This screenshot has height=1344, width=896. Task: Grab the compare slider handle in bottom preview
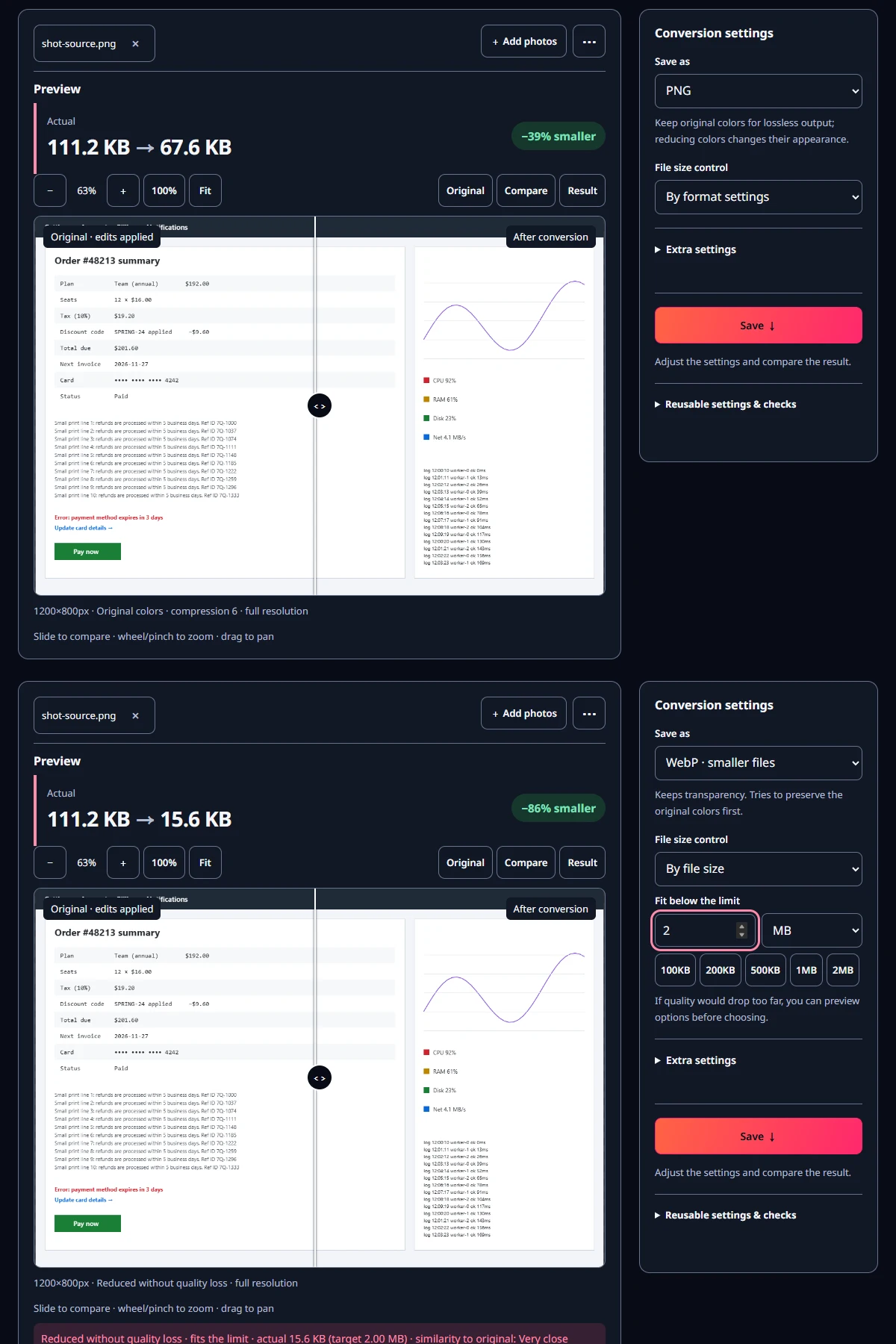pos(320,1078)
